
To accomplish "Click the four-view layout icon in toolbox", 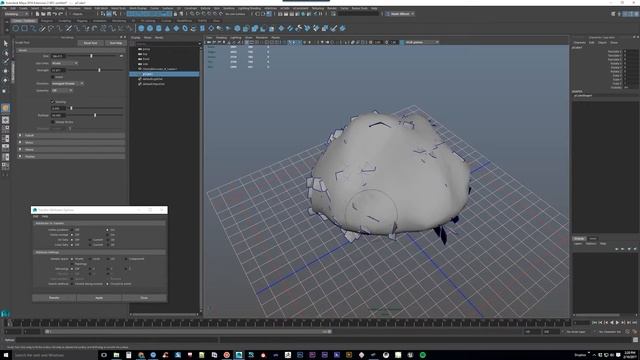I will coord(5,129).
